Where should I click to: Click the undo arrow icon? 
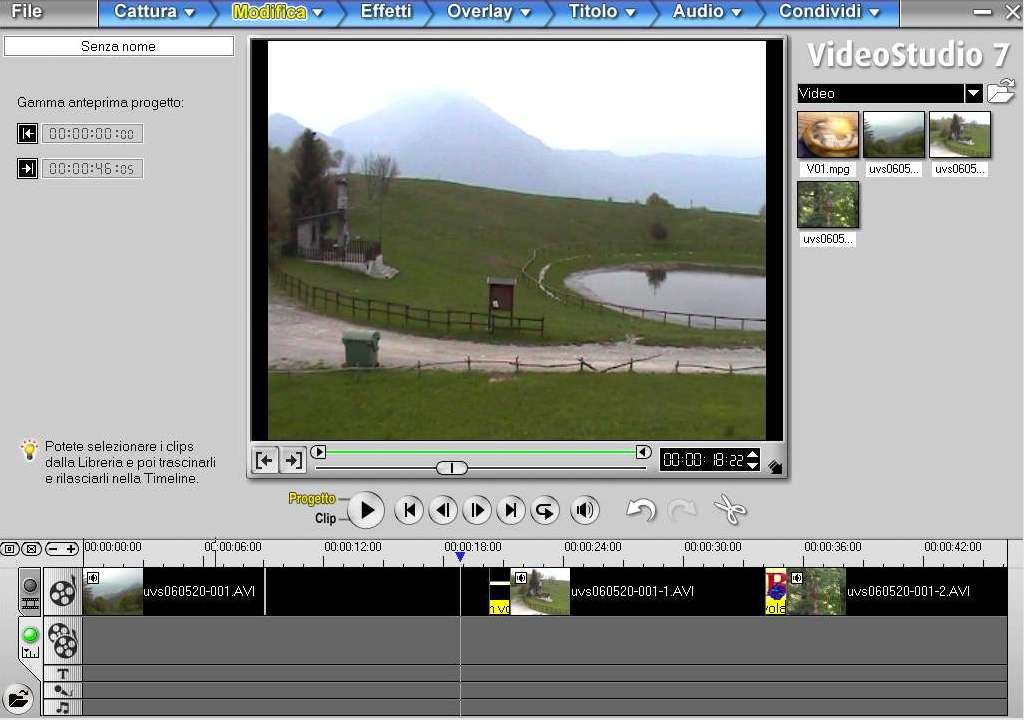coord(640,510)
